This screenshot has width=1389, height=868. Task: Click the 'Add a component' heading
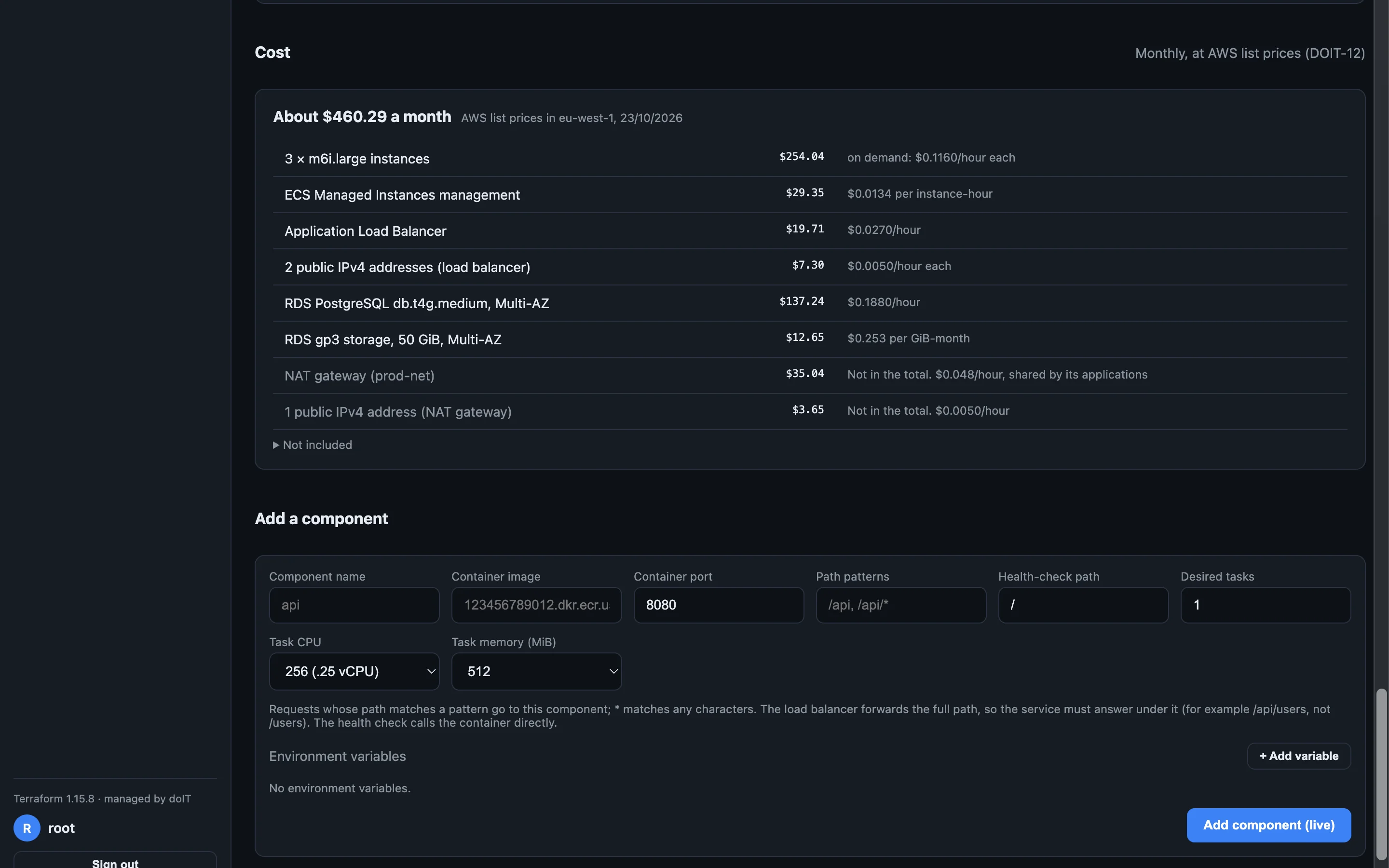click(x=321, y=519)
